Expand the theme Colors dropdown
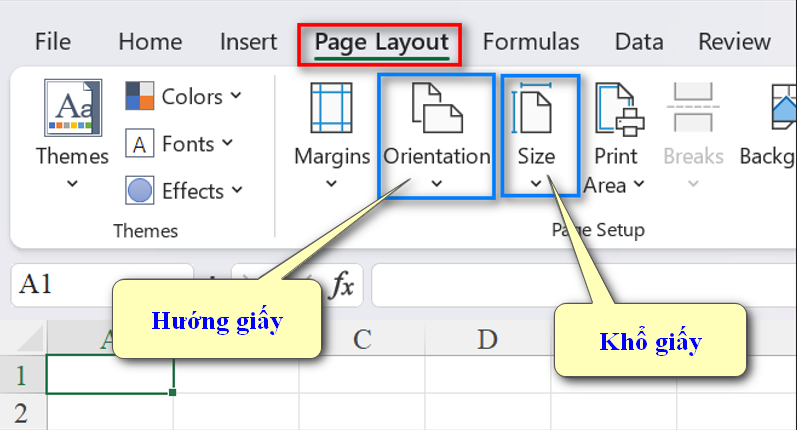The height and width of the screenshot is (430, 797). coord(236,96)
